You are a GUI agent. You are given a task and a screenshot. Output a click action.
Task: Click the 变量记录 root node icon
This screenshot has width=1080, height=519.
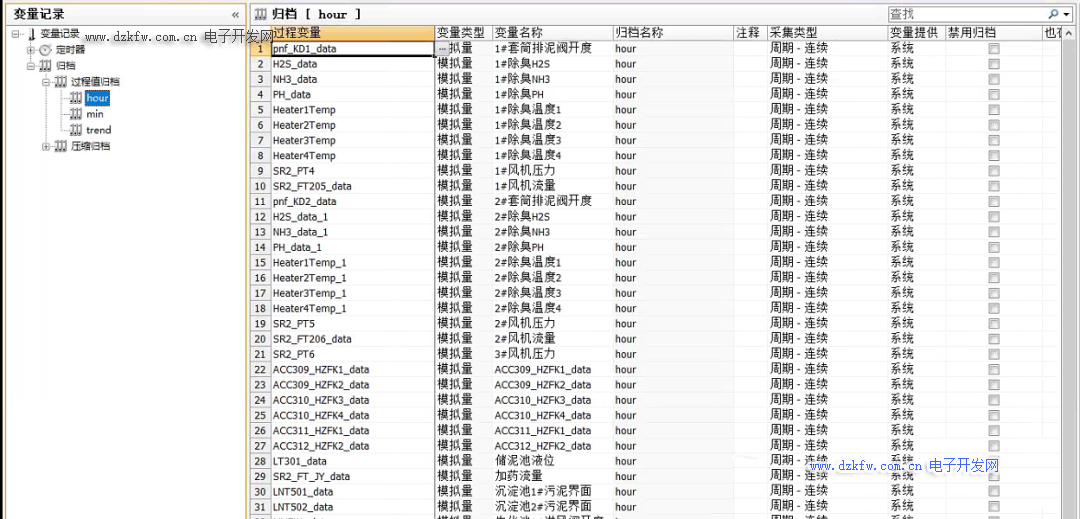coord(30,34)
